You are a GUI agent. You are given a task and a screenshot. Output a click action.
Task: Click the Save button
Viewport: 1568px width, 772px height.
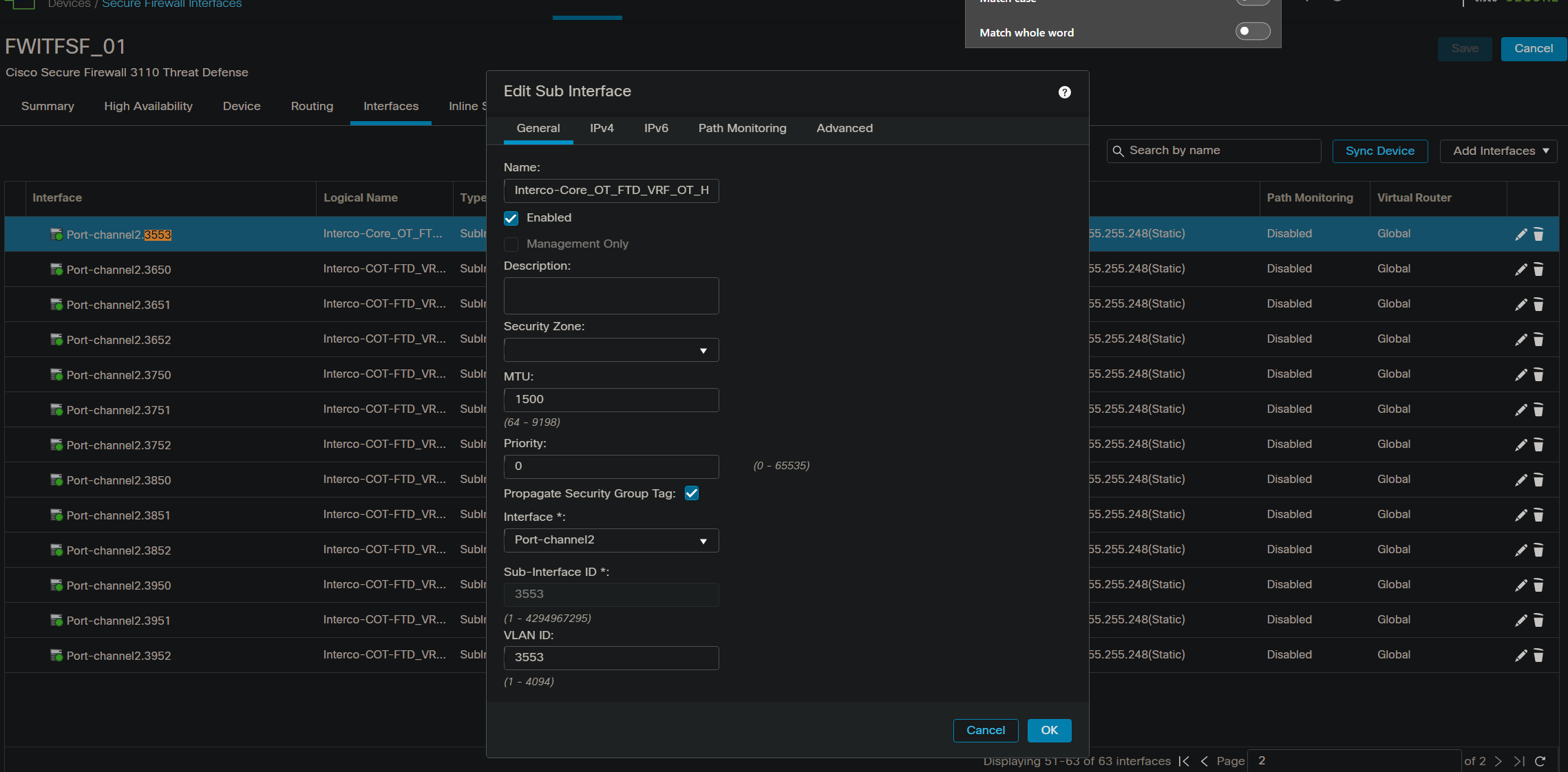tap(1465, 49)
